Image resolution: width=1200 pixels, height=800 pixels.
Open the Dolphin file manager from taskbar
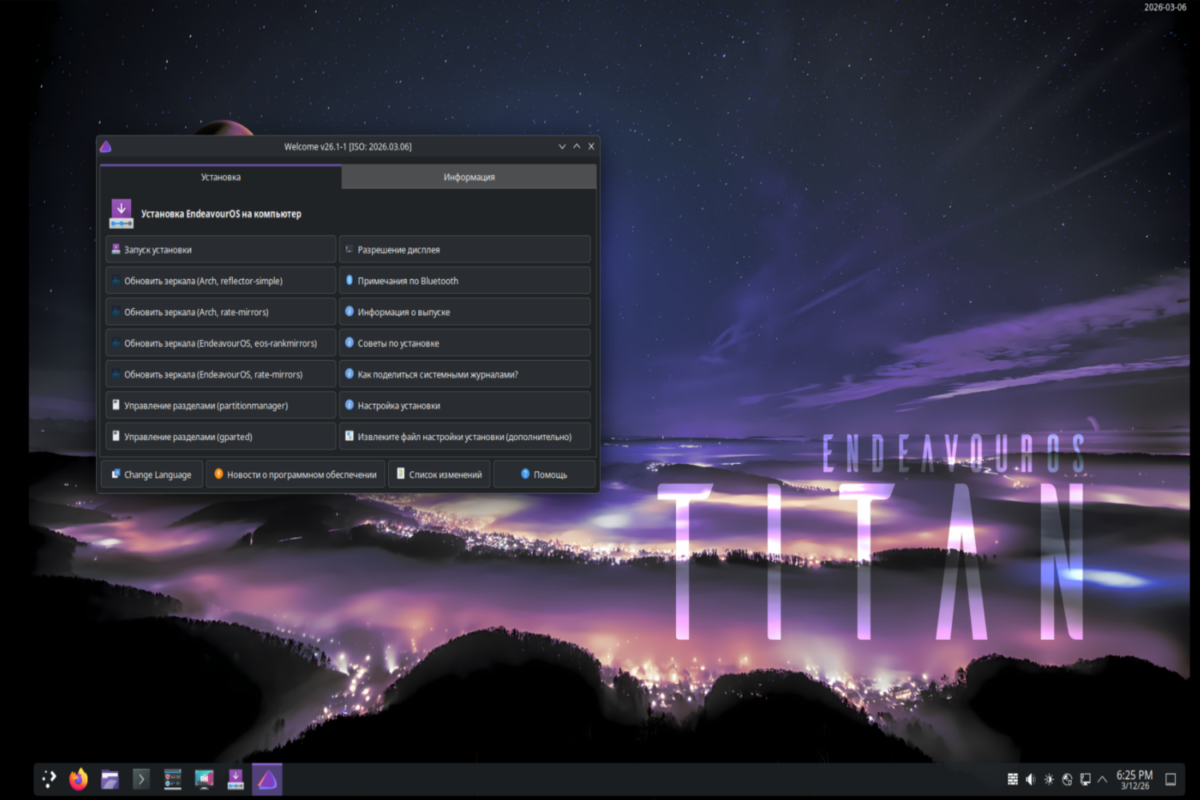pos(109,778)
